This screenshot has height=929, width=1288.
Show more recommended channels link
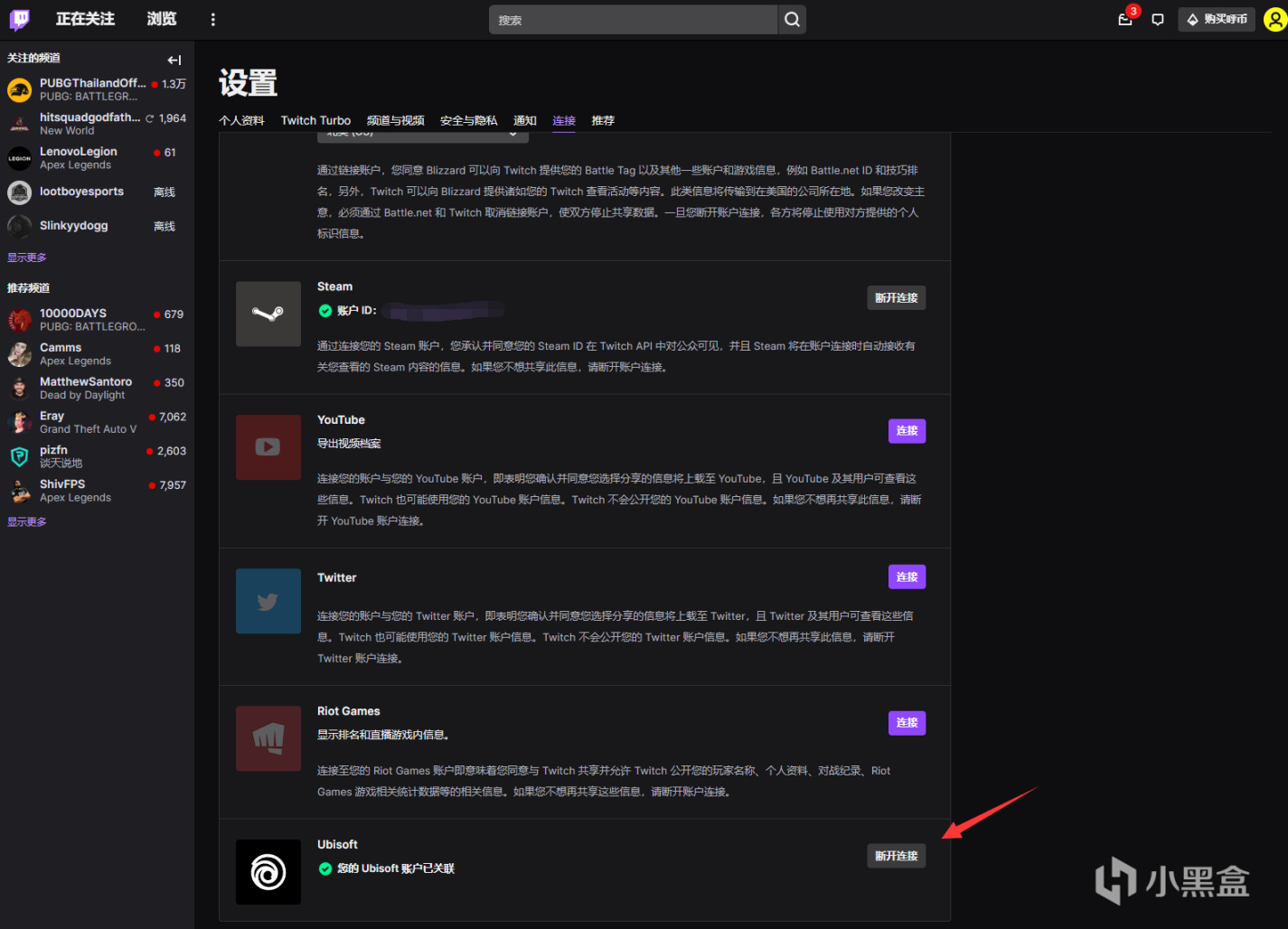point(27,522)
